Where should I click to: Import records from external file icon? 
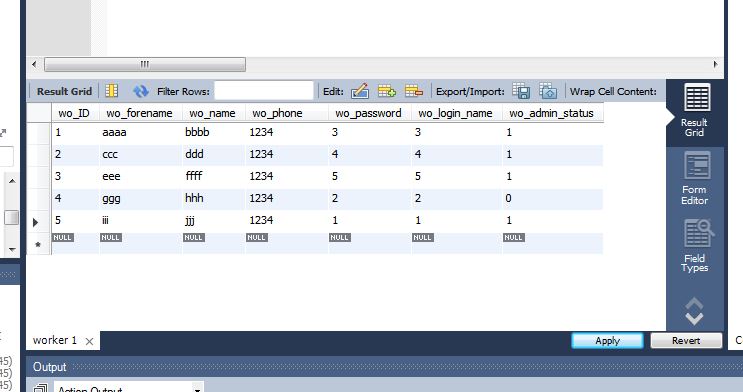tap(548, 91)
